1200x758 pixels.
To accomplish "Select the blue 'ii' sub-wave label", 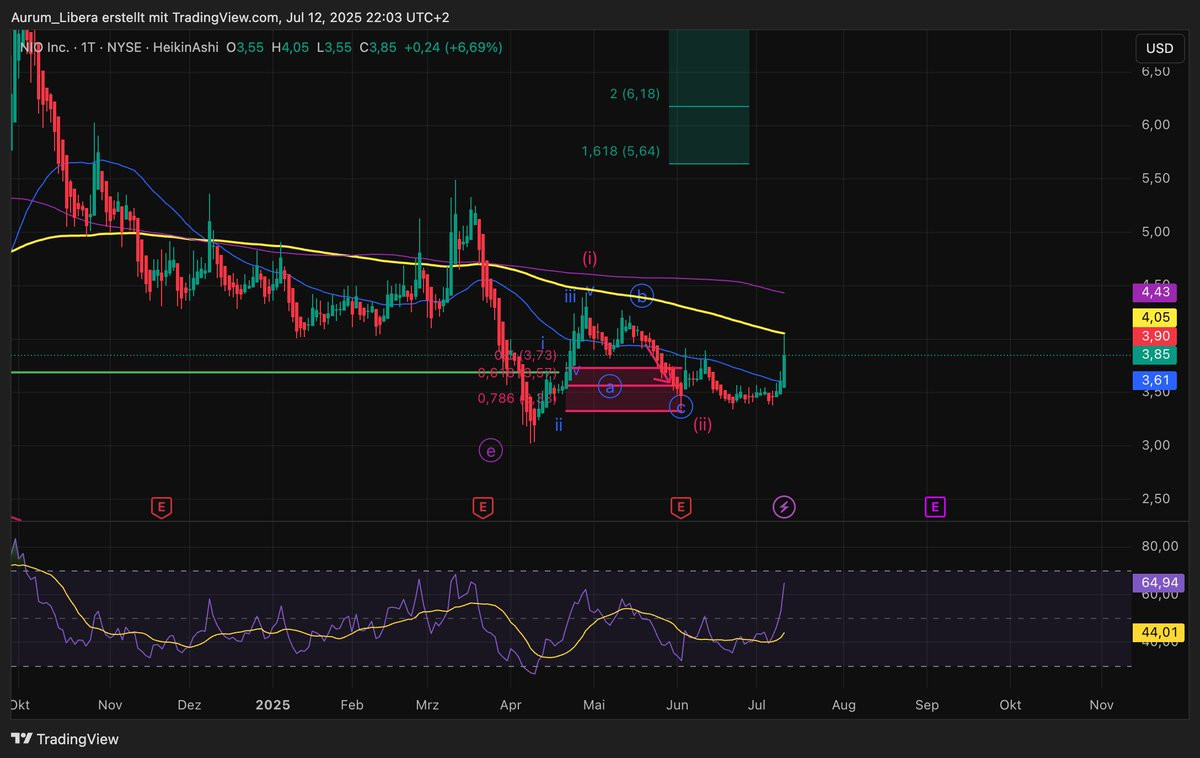I will tap(559, 425).
